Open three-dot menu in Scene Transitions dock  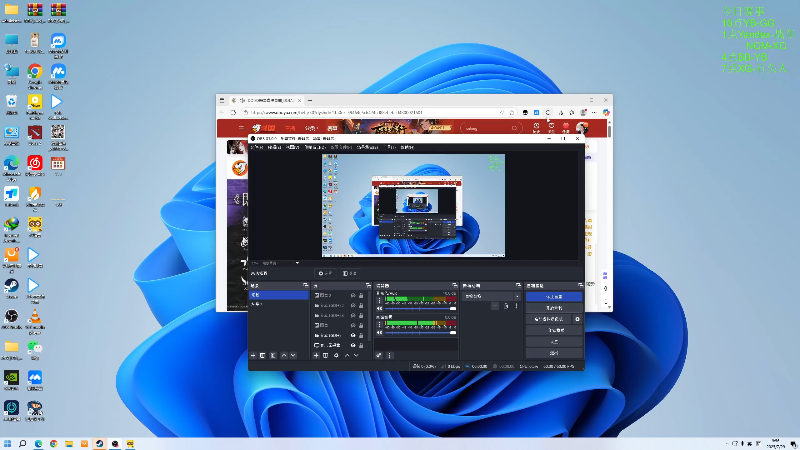tap(516, 306)
